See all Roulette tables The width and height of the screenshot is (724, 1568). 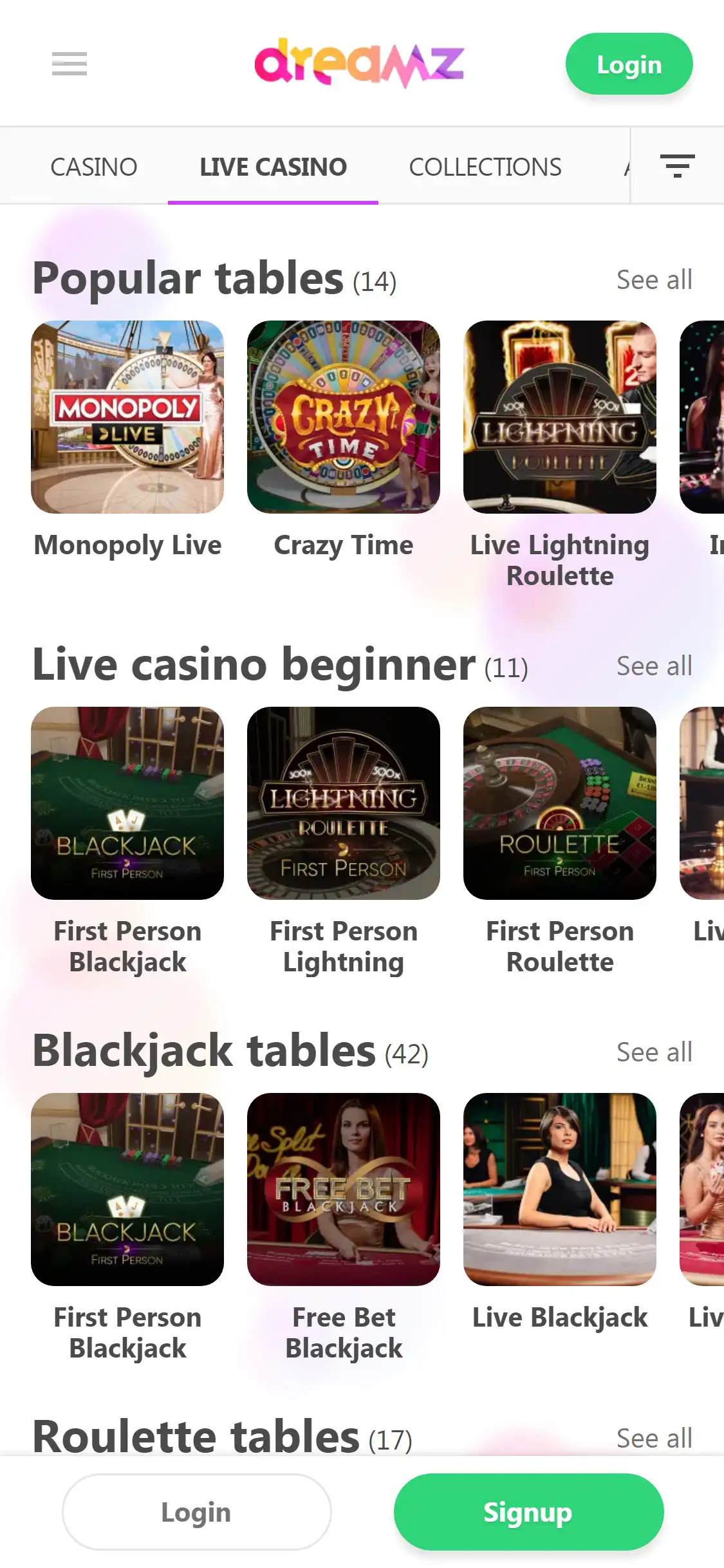(654, 1439)
